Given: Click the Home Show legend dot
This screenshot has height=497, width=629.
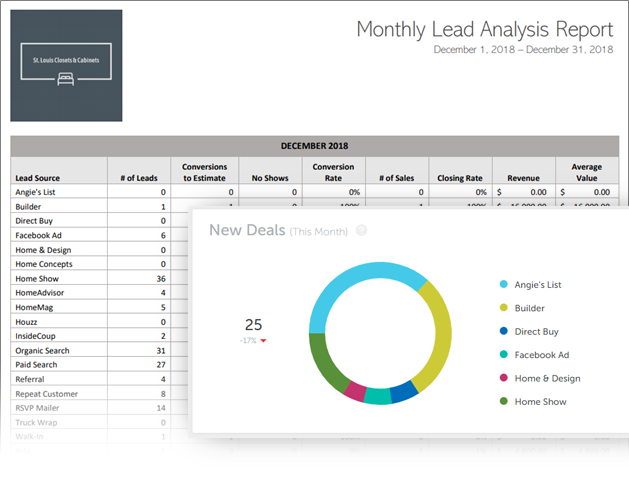Looking at the screenshot, I should [x=503, y=402].
